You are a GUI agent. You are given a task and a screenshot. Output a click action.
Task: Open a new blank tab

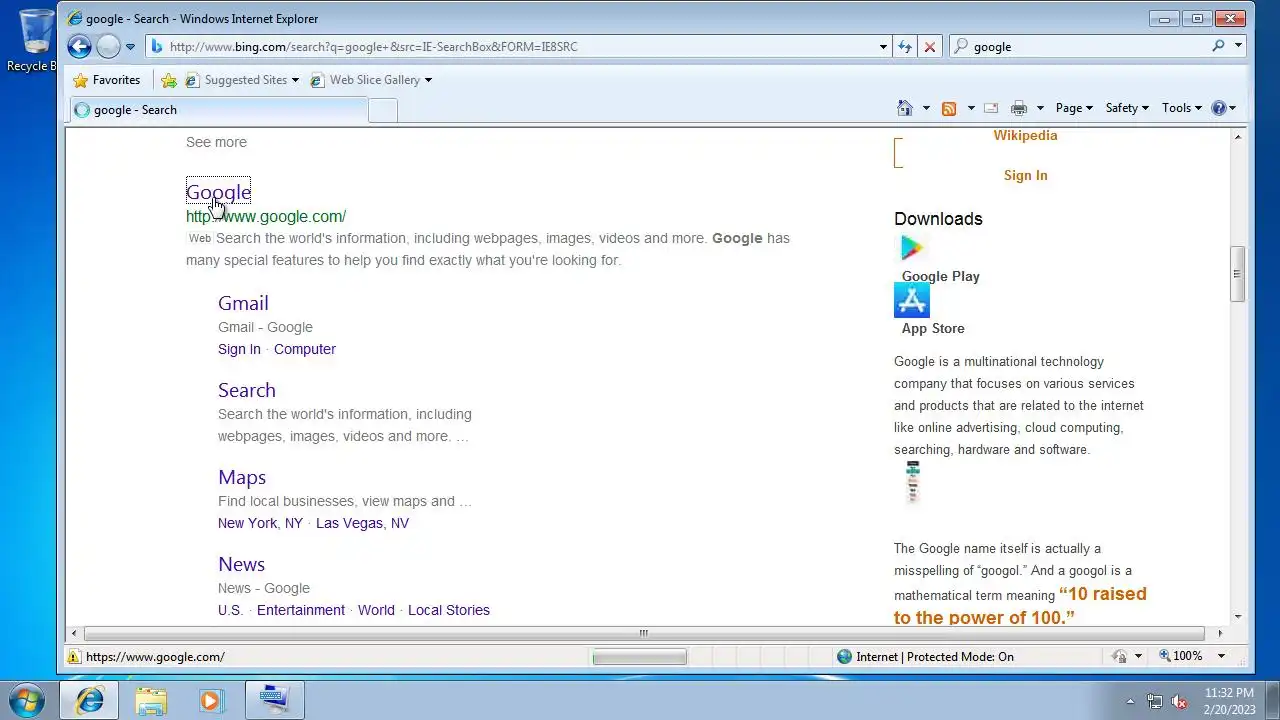[383, 110]
